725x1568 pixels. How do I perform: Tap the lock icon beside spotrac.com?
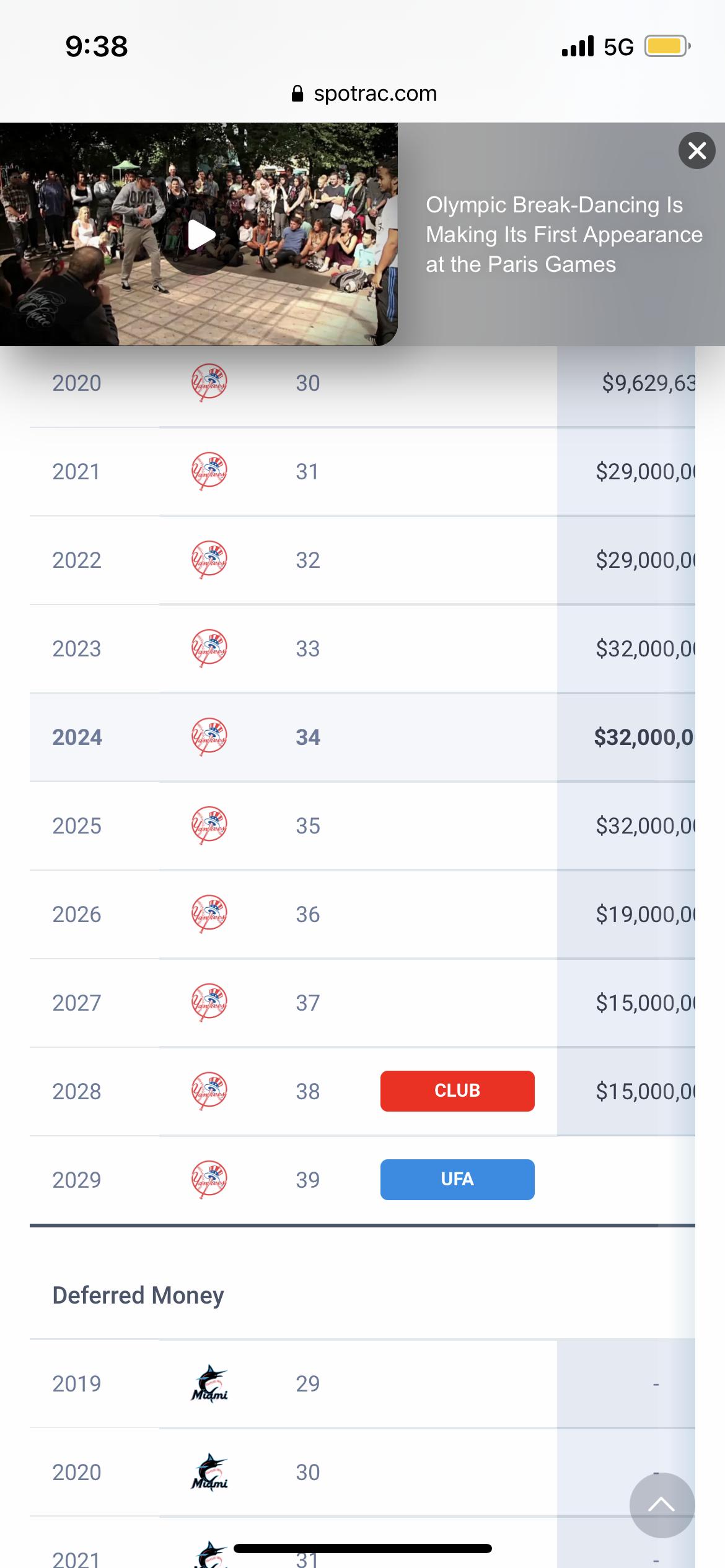click(x=297, y=94)
